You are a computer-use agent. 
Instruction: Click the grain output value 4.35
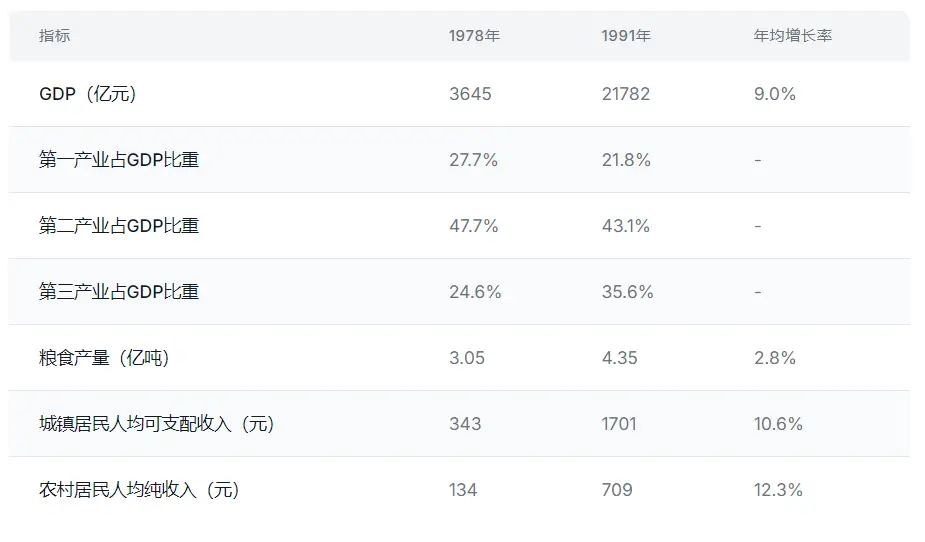point(620,358)
